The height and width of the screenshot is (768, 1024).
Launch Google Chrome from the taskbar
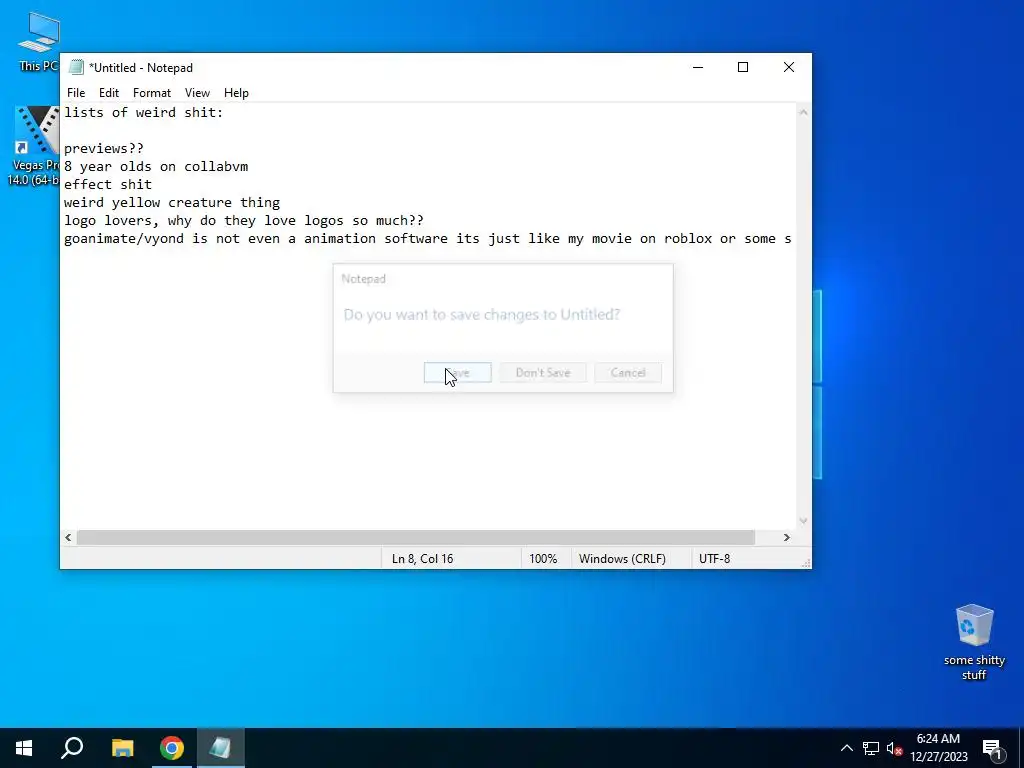click(172, 748)
